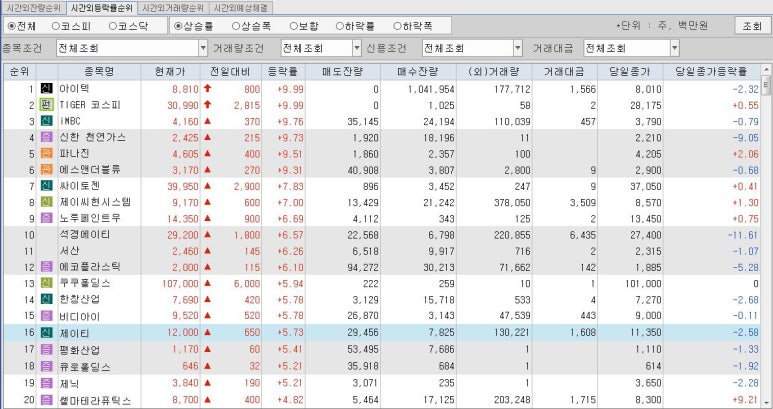Click the teal badge icon beside 제이티
The image size is (773, 409).
[47, 332]
